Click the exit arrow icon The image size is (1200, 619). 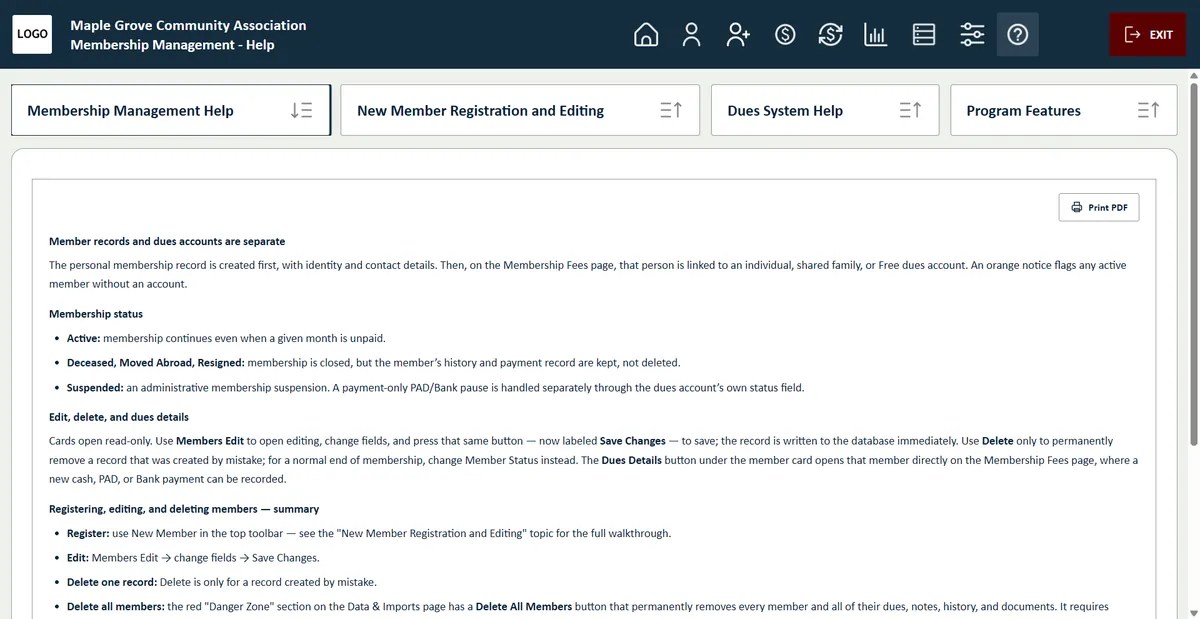pos(1133,35)
